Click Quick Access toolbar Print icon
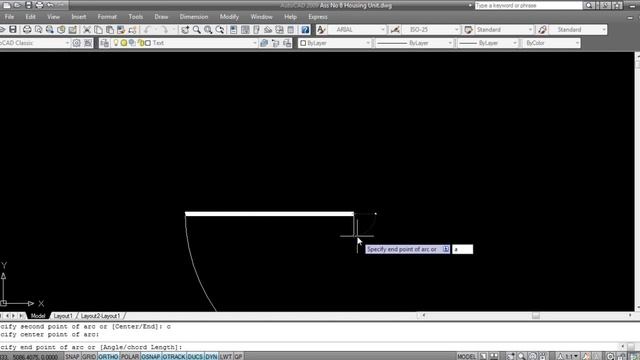Viewport: 640px width, 360px height. pyautogui.click(x=39, y=5)
